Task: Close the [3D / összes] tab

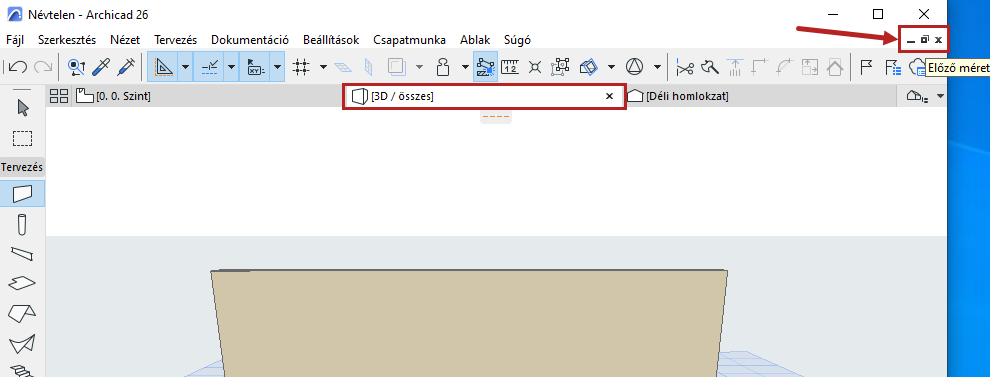Action: (x=609, y=97)
